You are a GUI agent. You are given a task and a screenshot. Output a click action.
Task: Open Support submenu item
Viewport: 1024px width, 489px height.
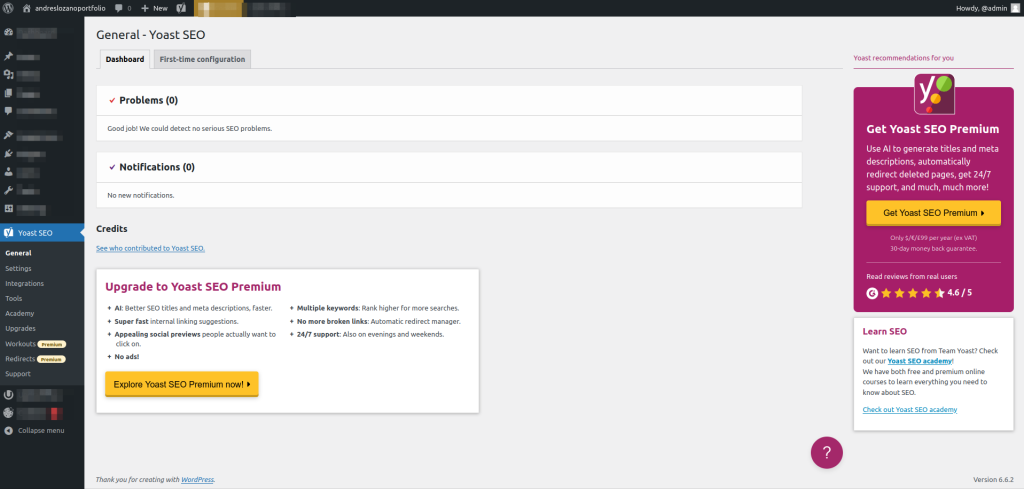[18, 373]
